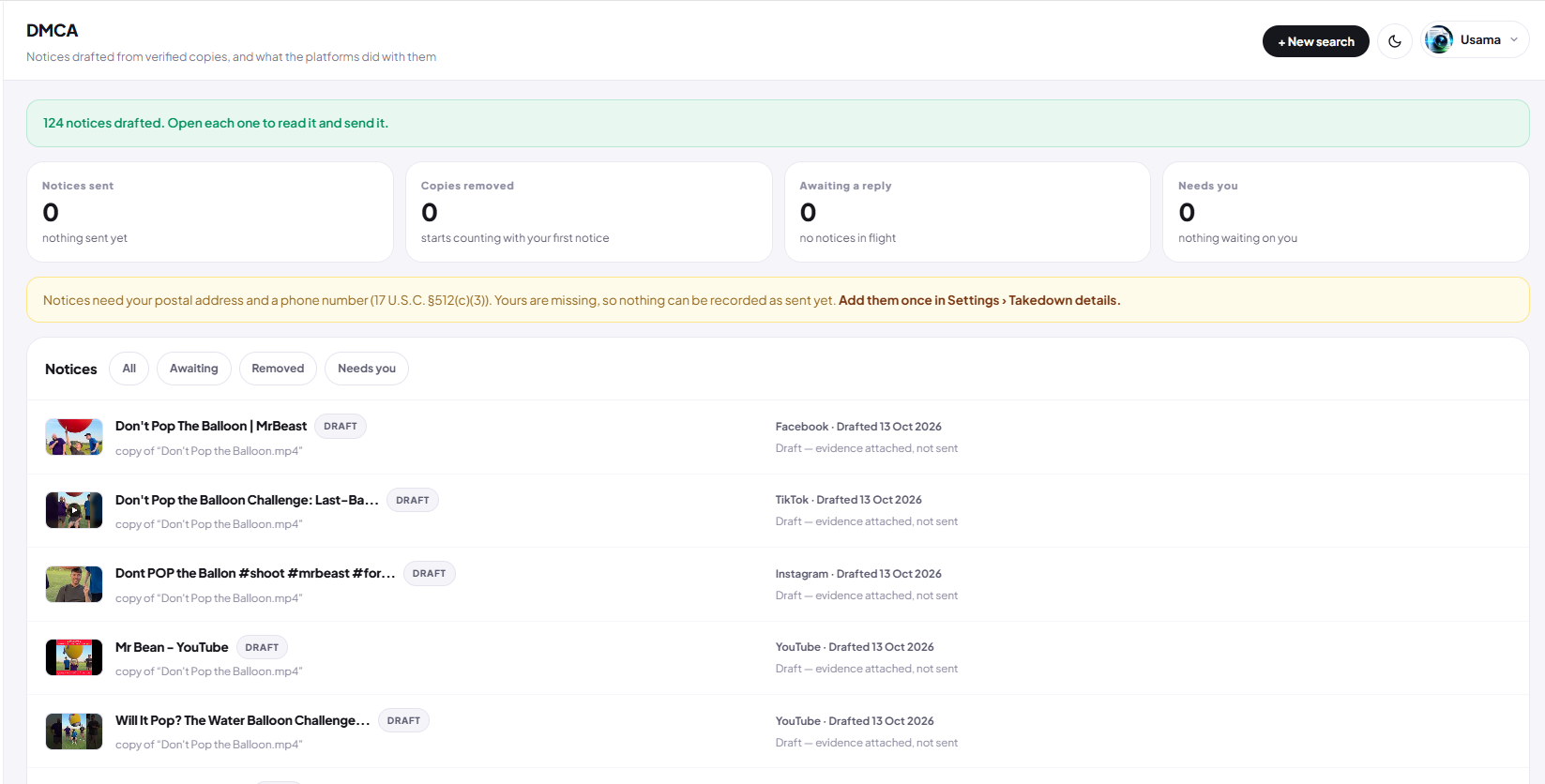Click the DRAFT badge beside Don't Pop The Balloon | MrBeast
Screen dimensions: 1545x784
pyautogui.click(x=341, y=426)
